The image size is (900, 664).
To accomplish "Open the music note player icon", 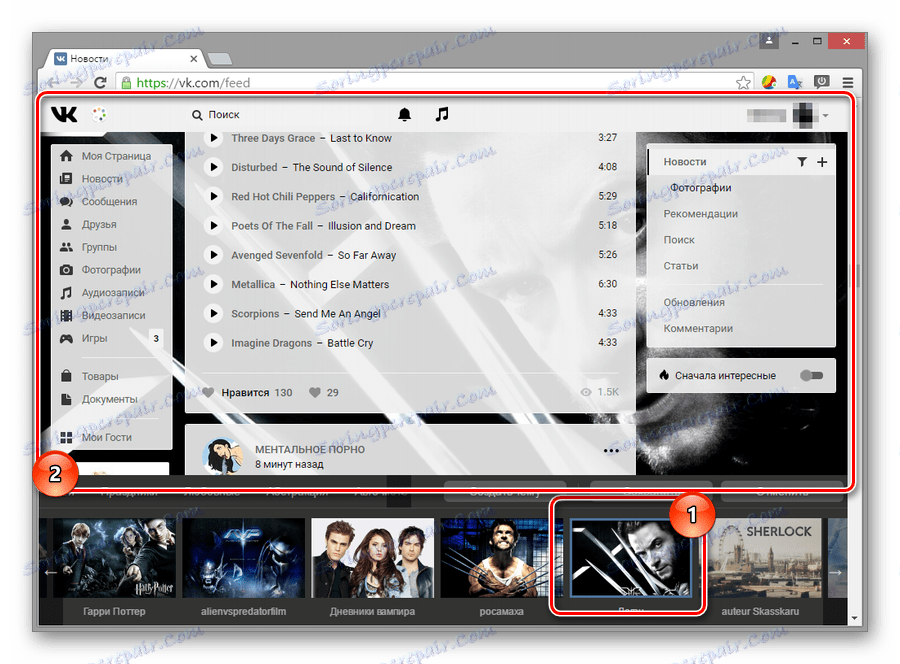I will 441,114.
